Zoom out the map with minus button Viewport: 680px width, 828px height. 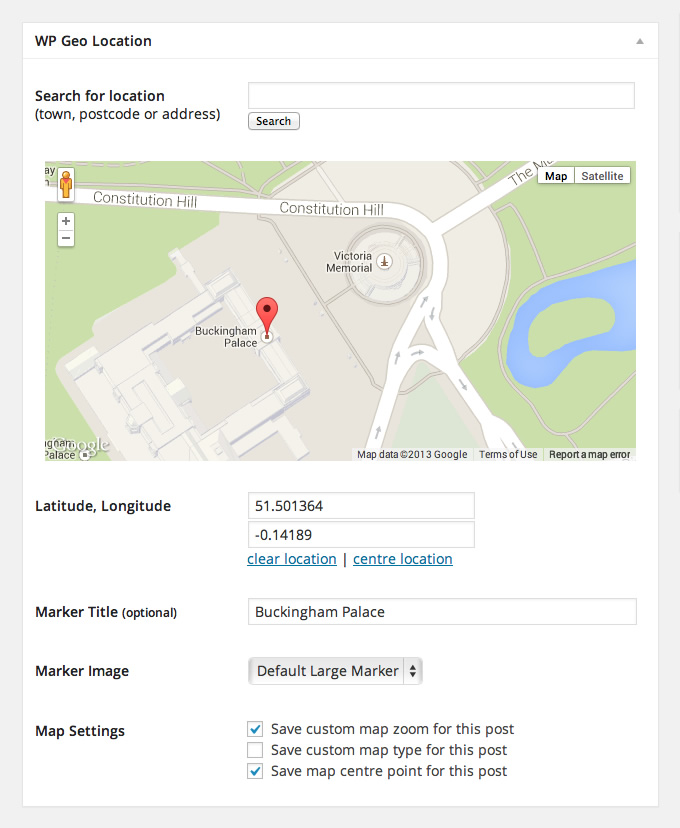[x=66, y=238]
